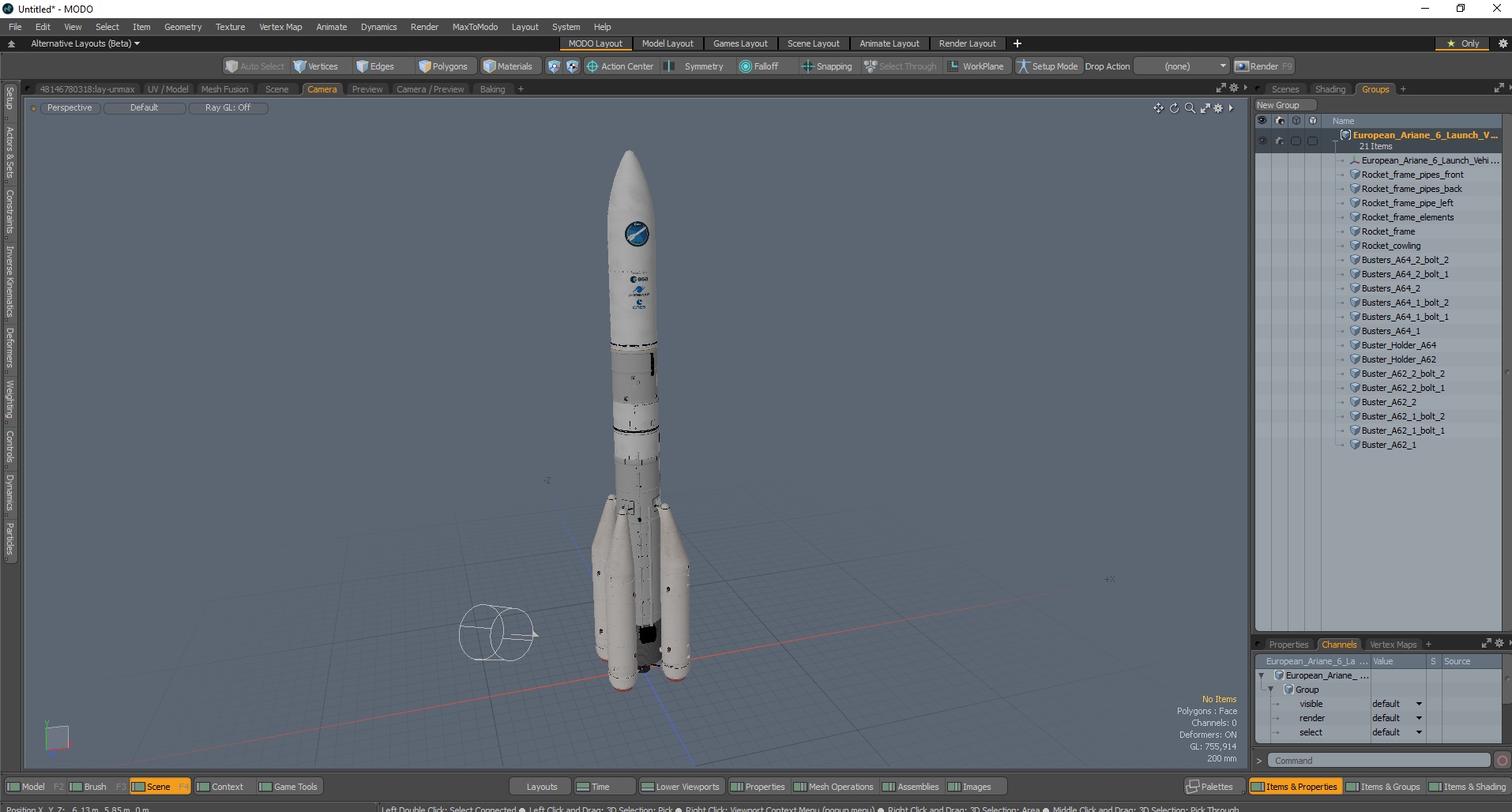1512x812 pixels.
Task: Click the viewport zoom magnifier icon
Action: pyautogui.click(x=1190, y=108)
